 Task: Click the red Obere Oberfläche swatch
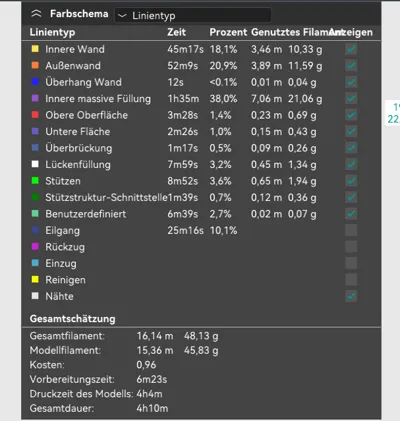35,115
